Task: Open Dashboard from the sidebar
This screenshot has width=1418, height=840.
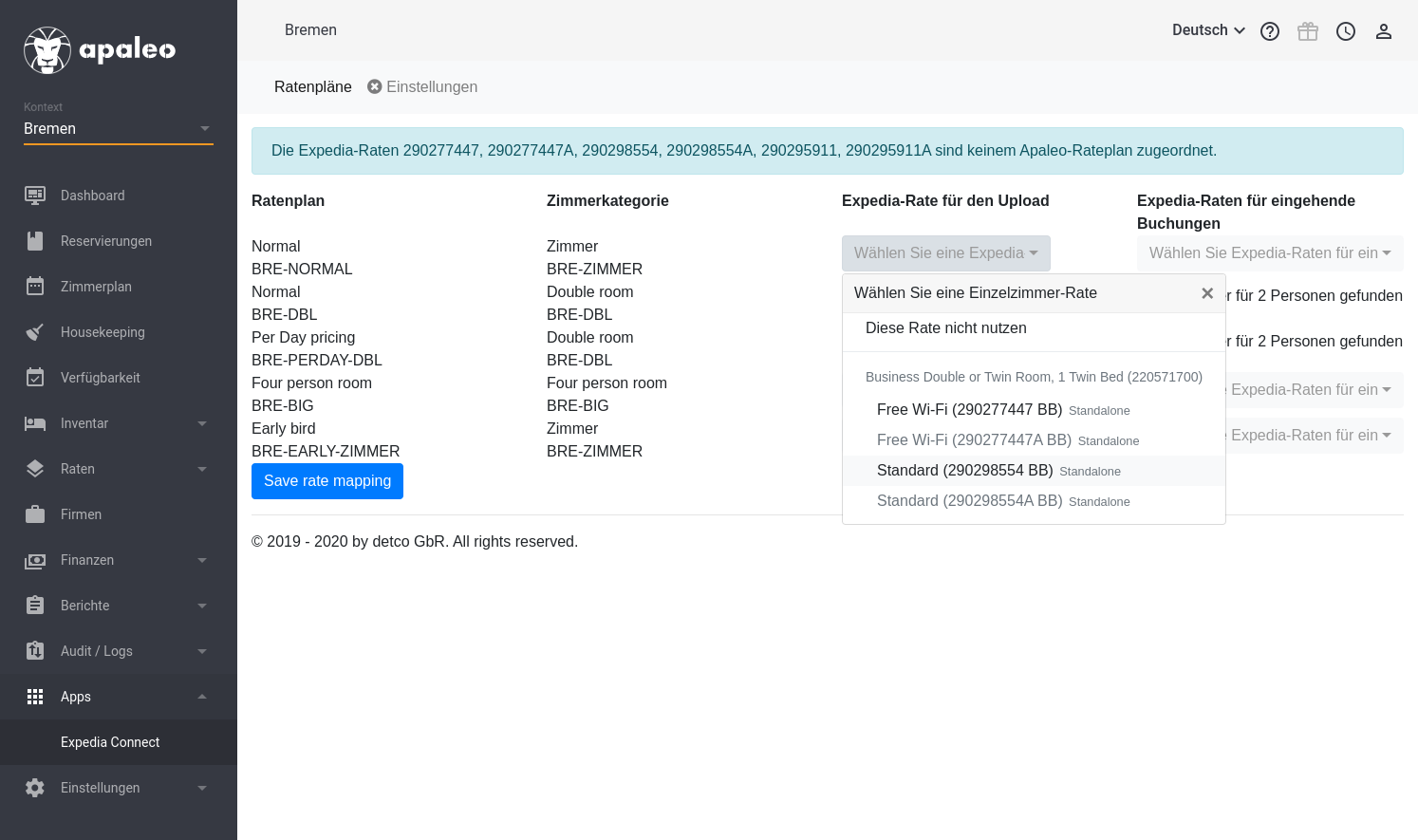Action: pyautogui.click(x=92, y=196)
